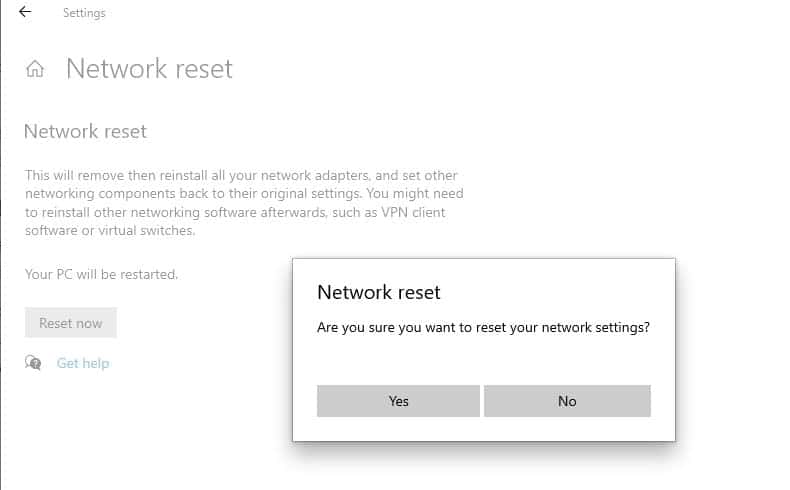The width and height of the screenshot is (790, 490).
Task: Select the Network reset section subheading
Action: tap(85, 131)
